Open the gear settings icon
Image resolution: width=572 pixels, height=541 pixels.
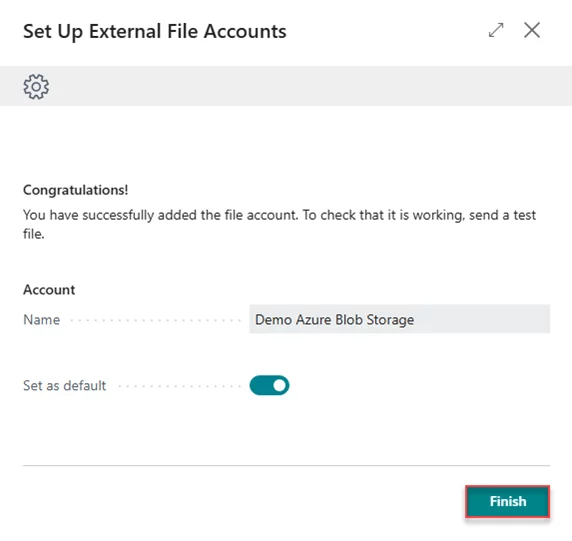click(x=36, y=87)
